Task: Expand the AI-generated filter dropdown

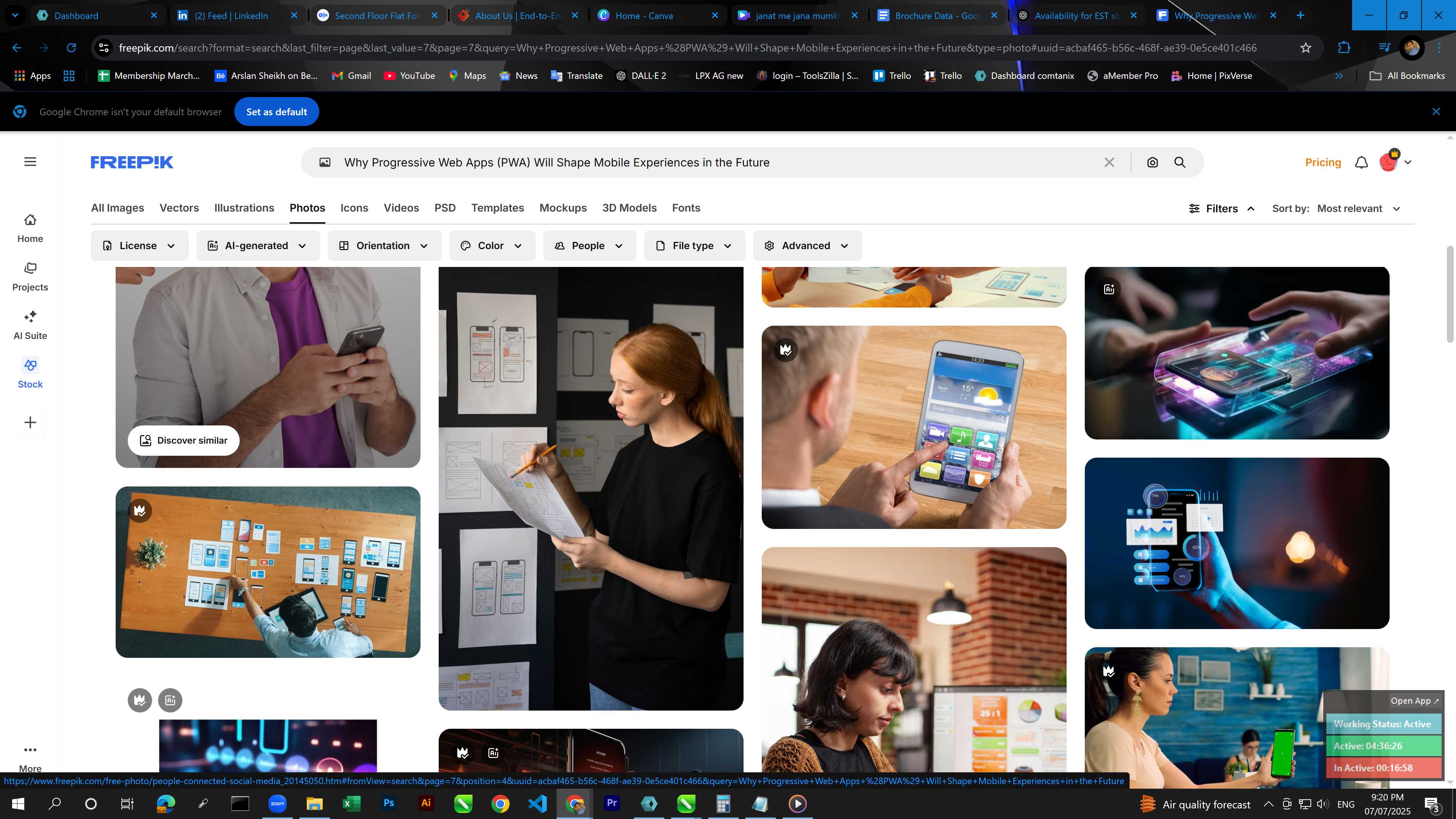Action: coord(258,245)
